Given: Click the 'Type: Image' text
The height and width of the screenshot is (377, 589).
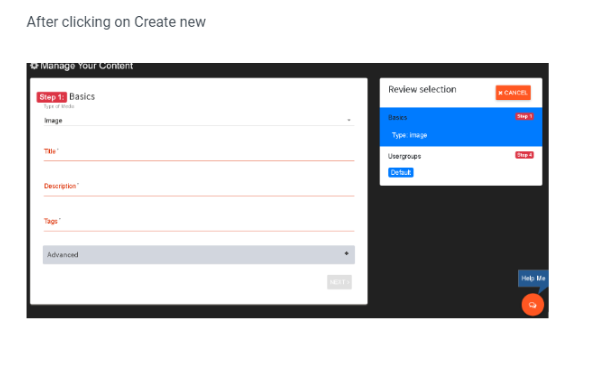Looking at the screenshot, I should tap(409, 135).
